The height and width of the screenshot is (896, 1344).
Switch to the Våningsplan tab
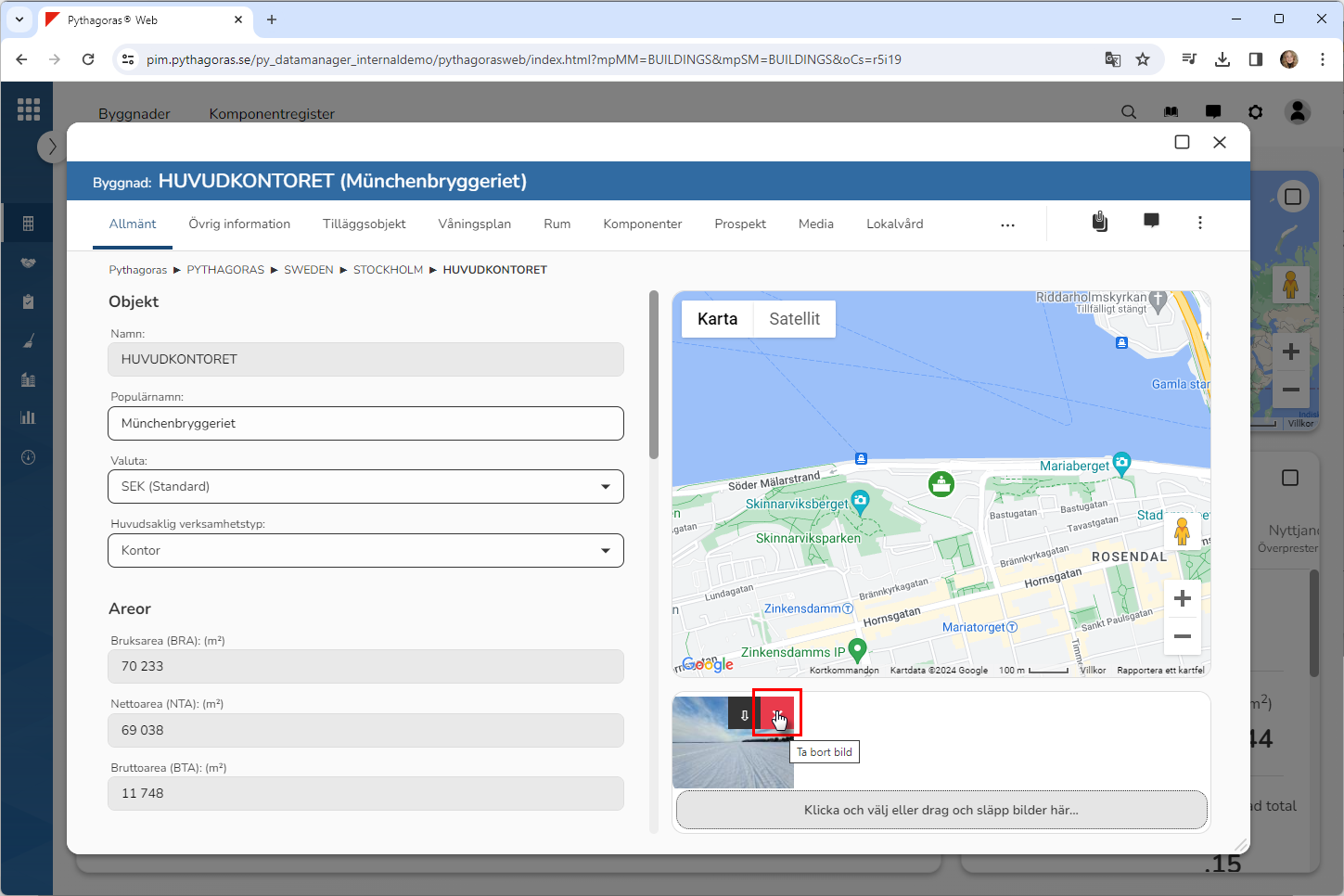point(474,224)
